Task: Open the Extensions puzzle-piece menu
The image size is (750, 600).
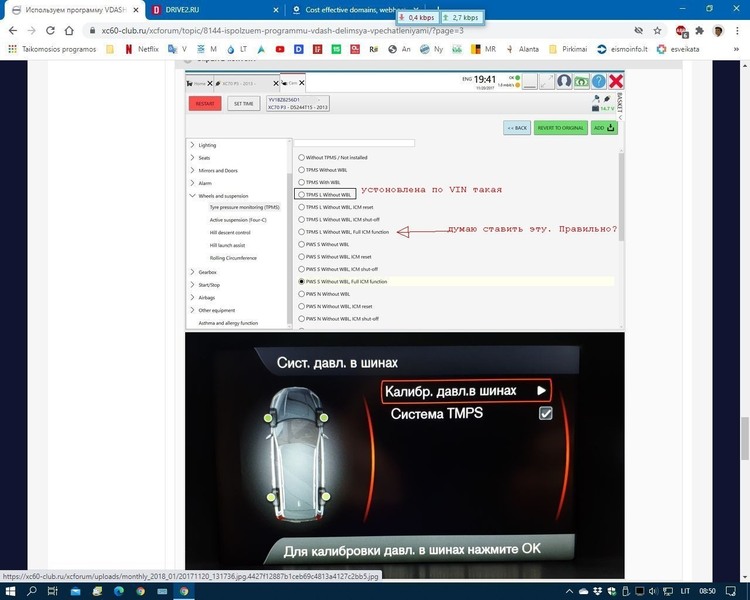Action: point(699,31)
